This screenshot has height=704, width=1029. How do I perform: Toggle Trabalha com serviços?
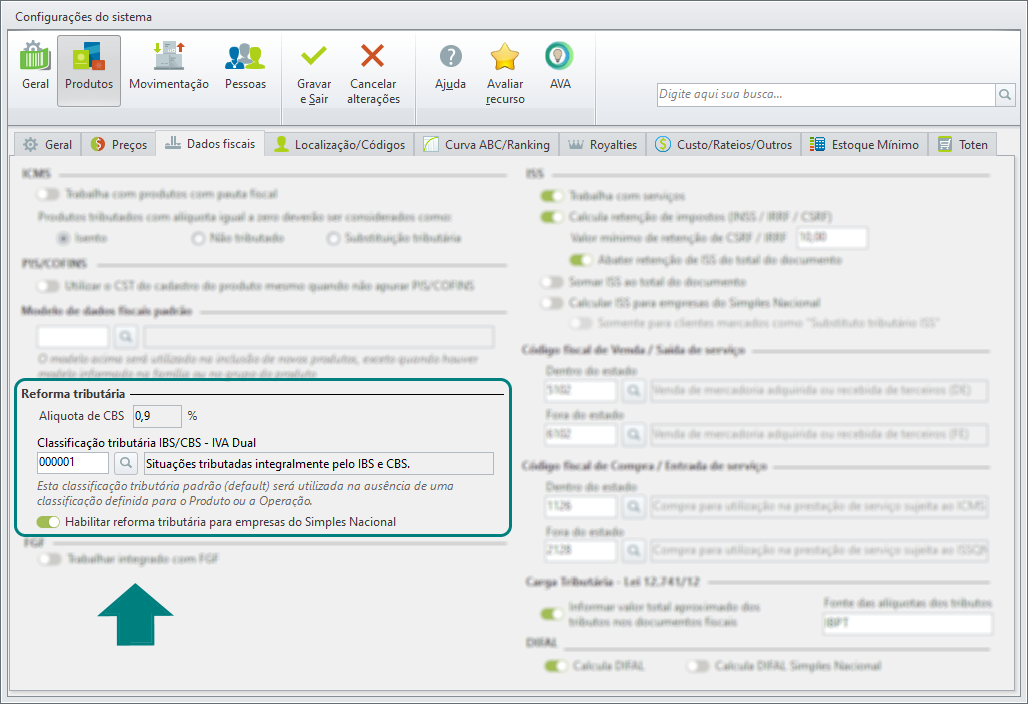pos(552,196)
